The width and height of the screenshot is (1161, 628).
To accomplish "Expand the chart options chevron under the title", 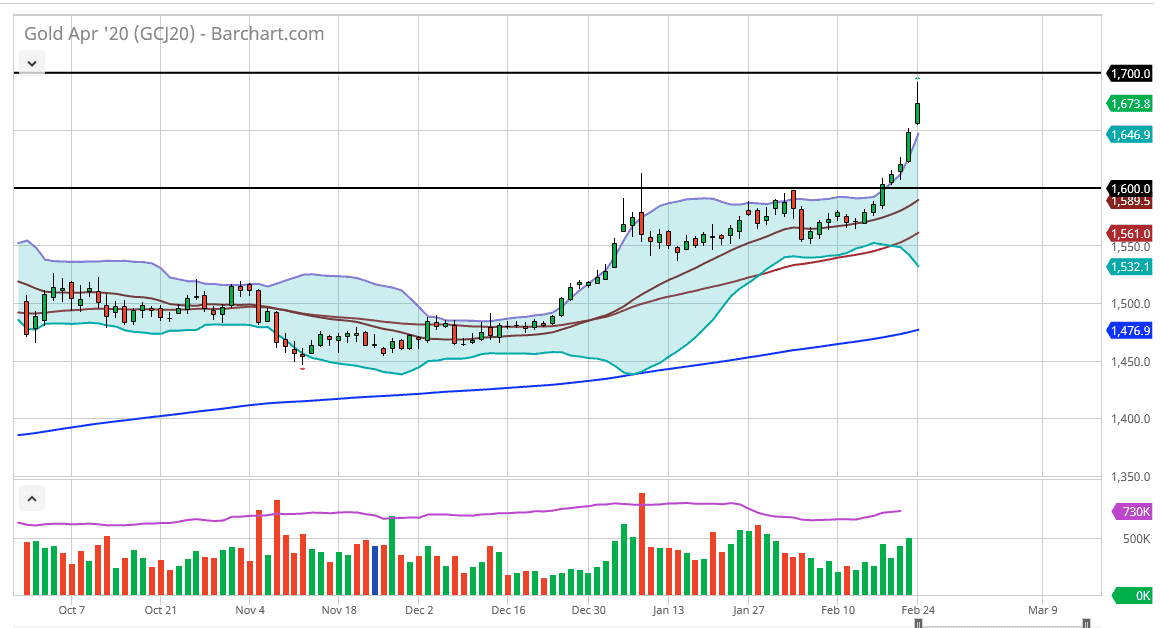I will (x=32, y=63).
